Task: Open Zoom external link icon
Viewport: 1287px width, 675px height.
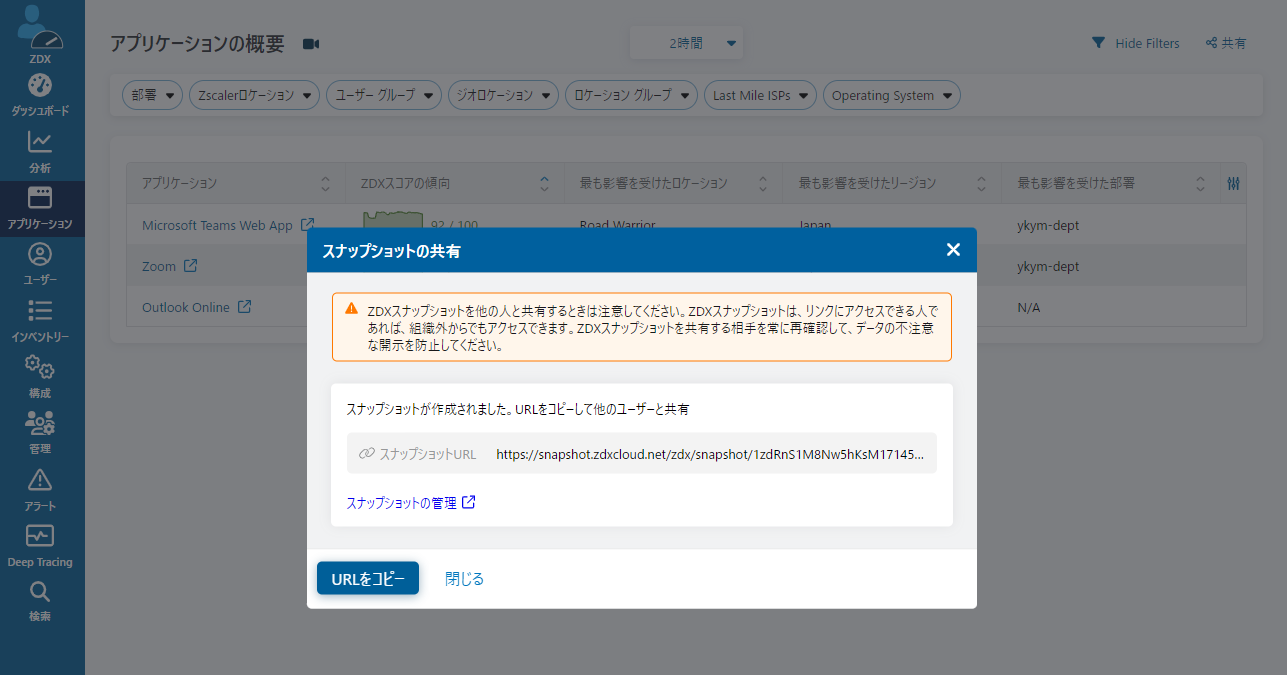Action: 190,266
